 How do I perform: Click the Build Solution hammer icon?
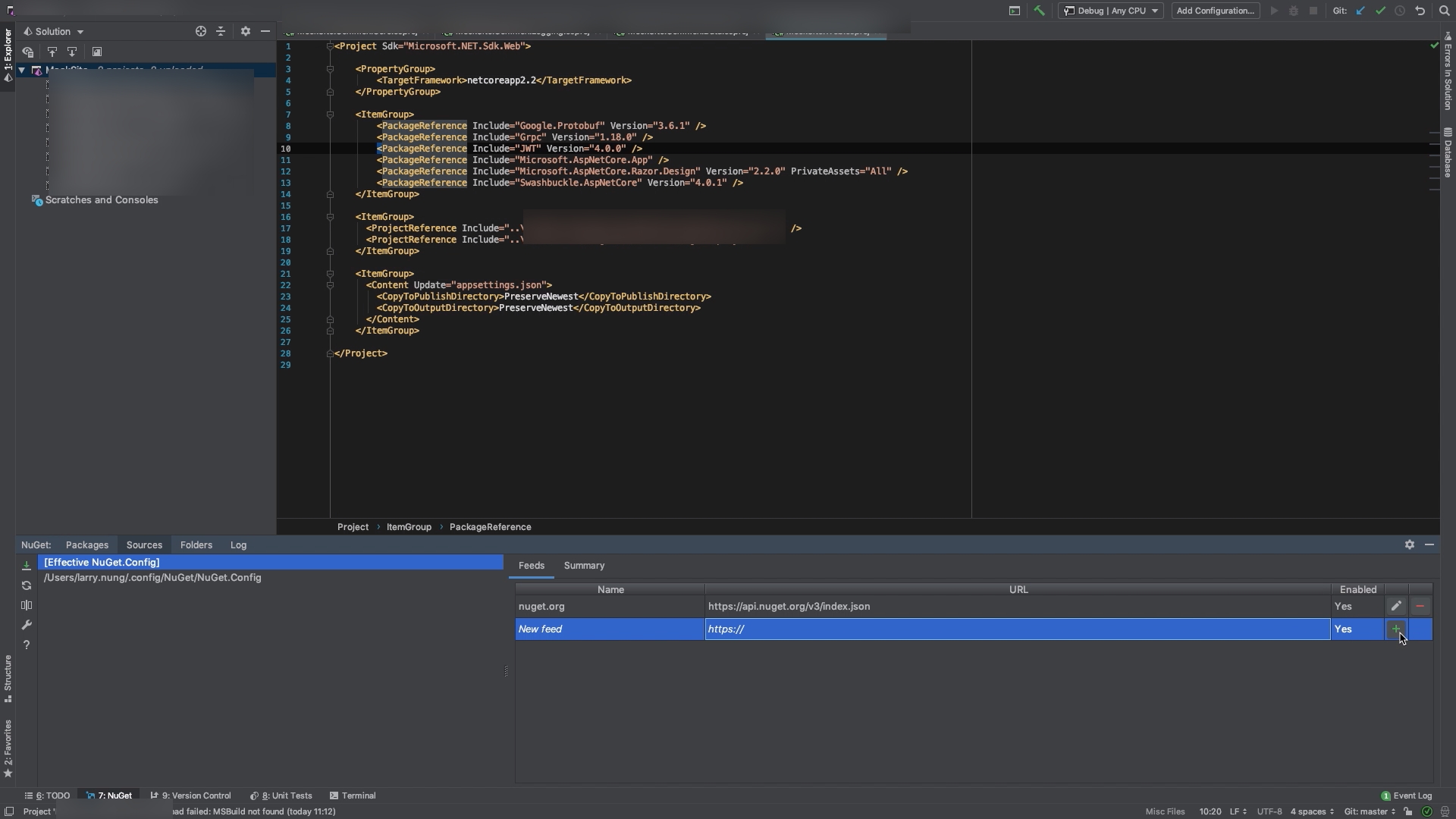1039,11
